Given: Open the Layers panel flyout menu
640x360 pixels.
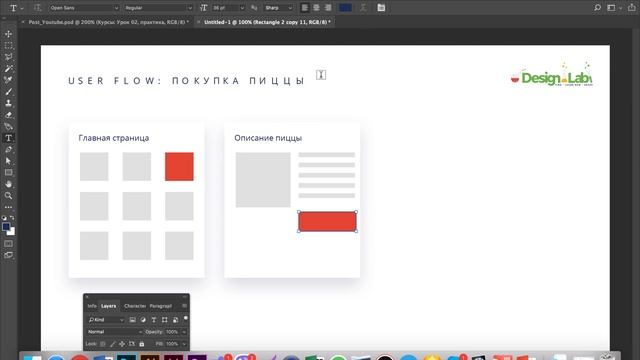Looking at the screenshot, I should click(184, 306).
